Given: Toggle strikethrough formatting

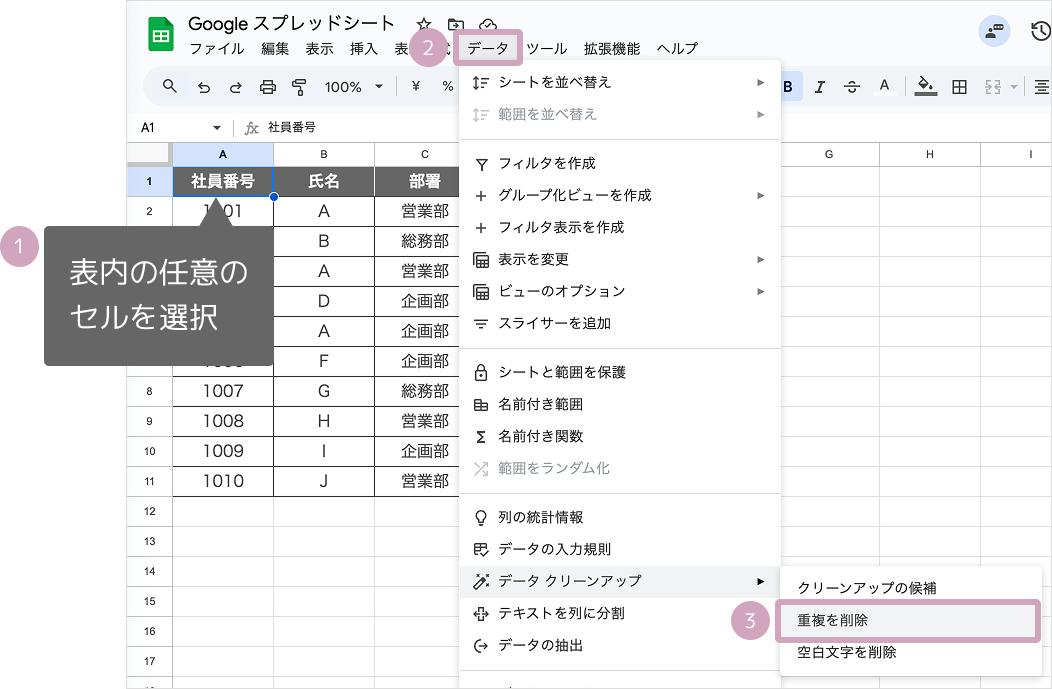Looking at the screenshot, I should click(851, 87).
